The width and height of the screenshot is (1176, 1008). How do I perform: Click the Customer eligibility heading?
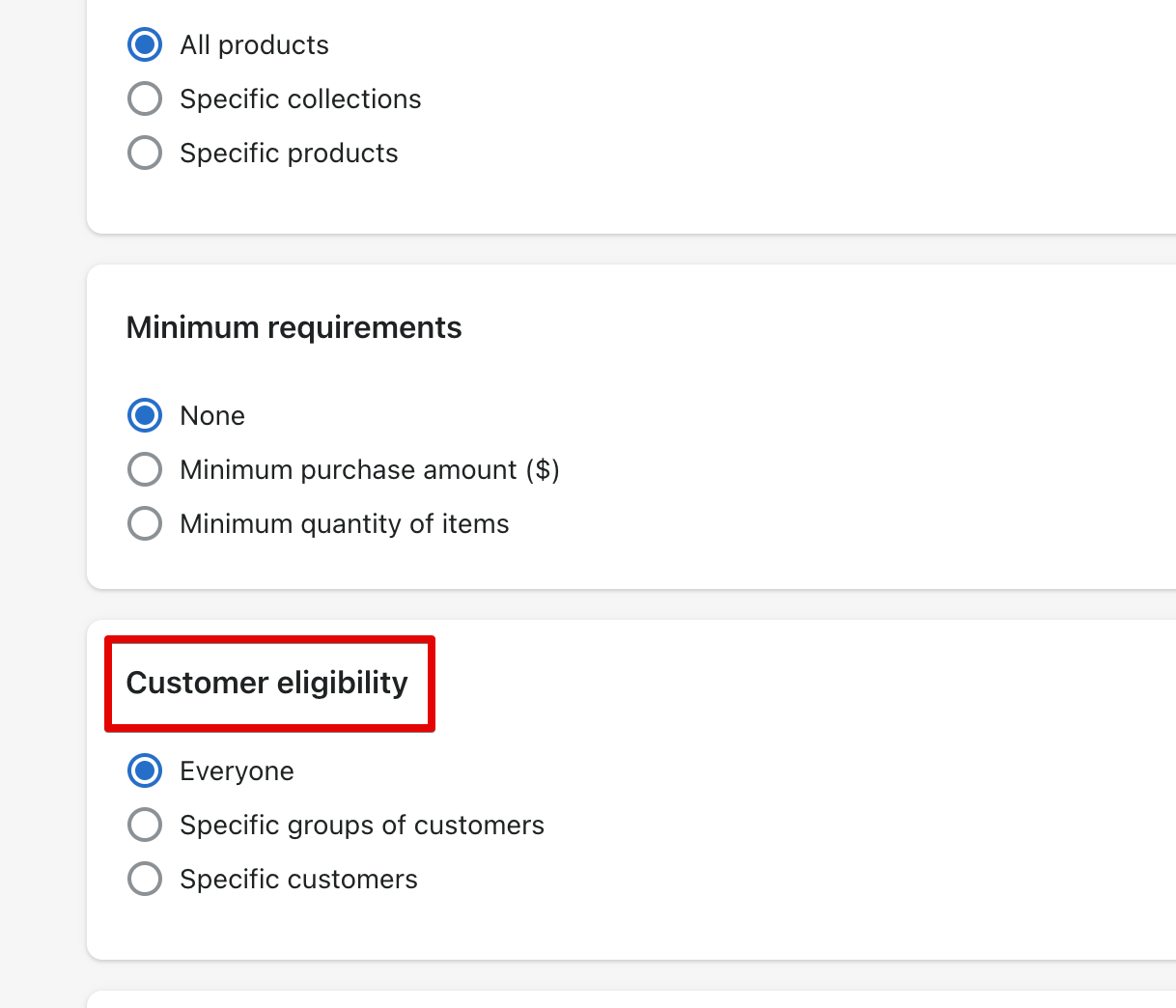(267, 683)
